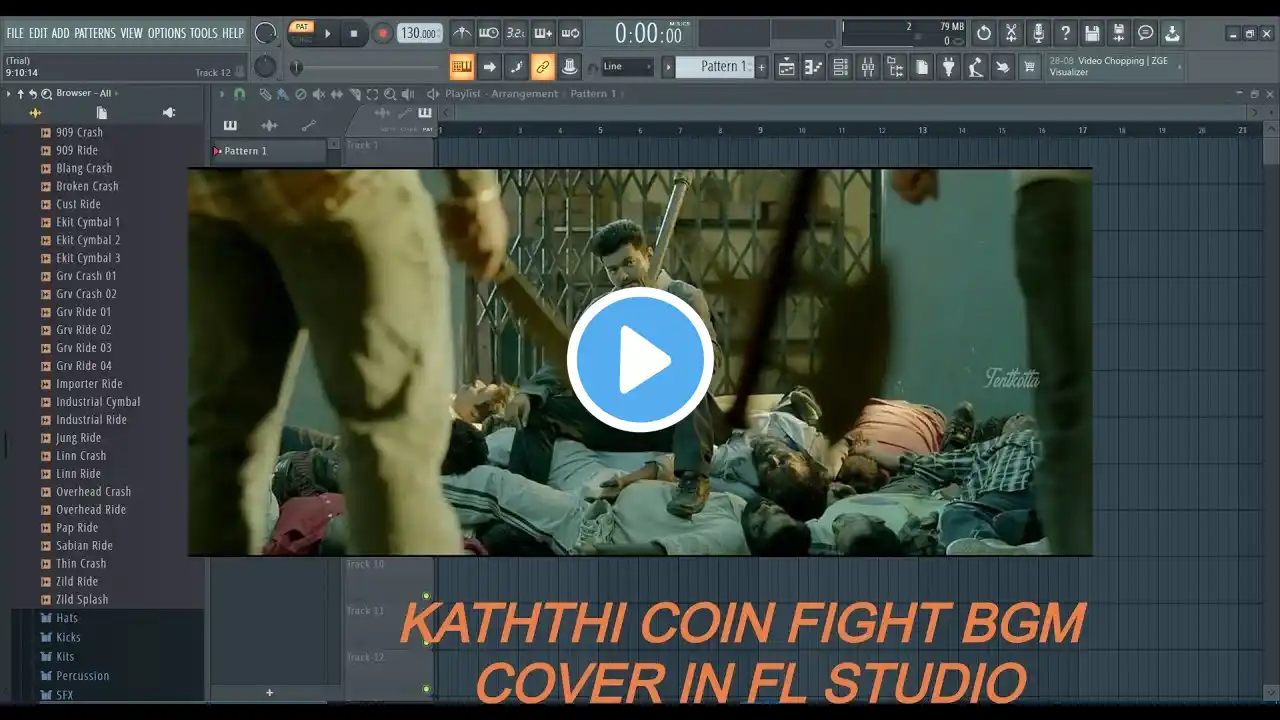Click the transport Play button
Viewport: 1280px width, 720px height.
click(327, 33)
